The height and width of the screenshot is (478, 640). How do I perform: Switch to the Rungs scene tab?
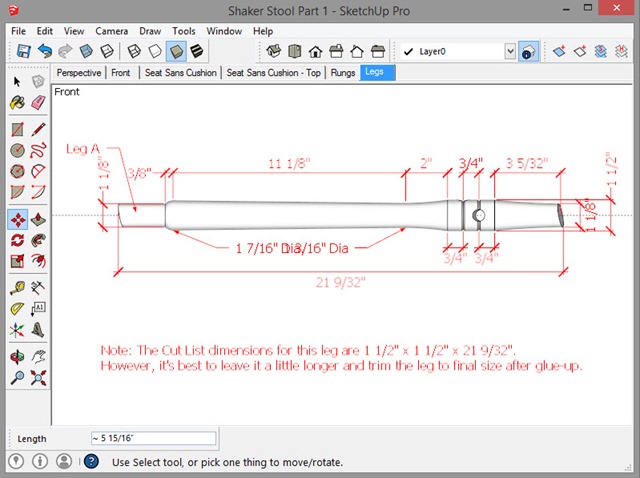(x=342, y=73)
